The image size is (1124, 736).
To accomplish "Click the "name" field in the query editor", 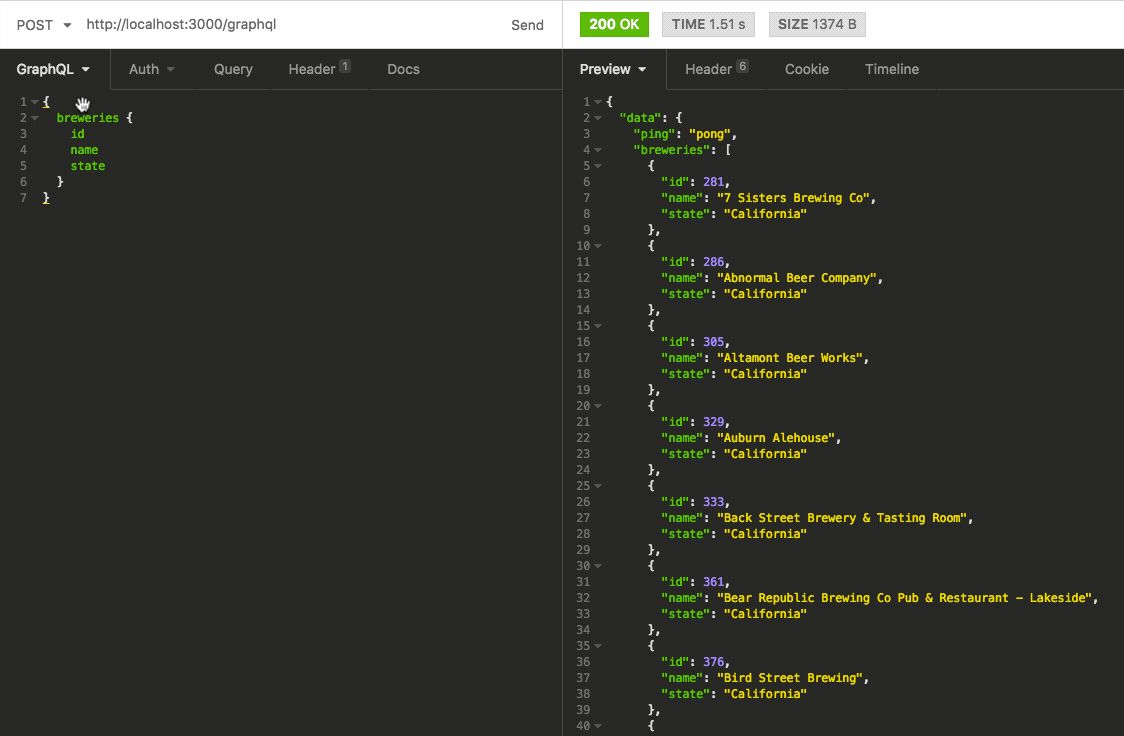I will click(84, 150).
